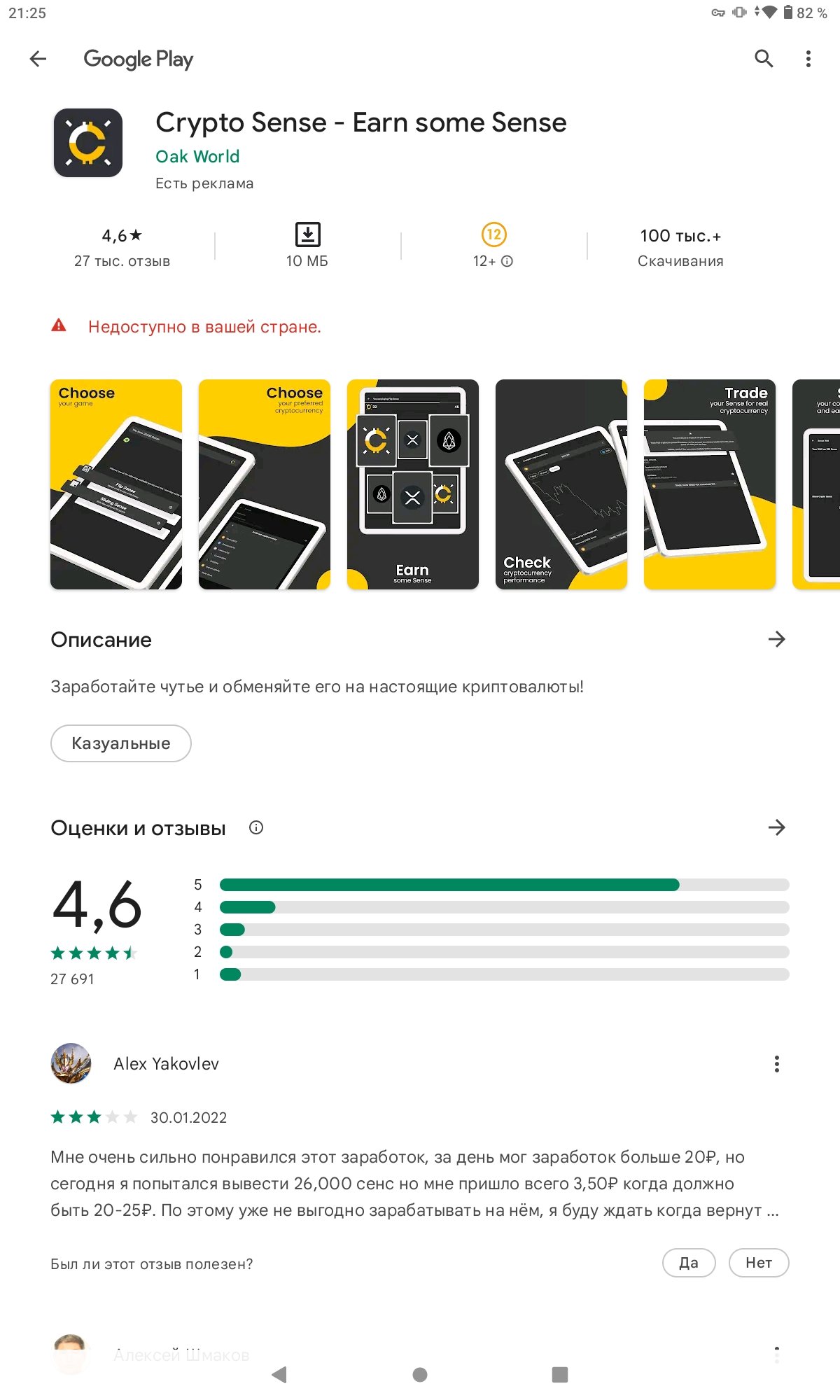Screen dimensions: 840x1400
Task: Tap the 5-star rating bar
Action: [x=505, y=885]
